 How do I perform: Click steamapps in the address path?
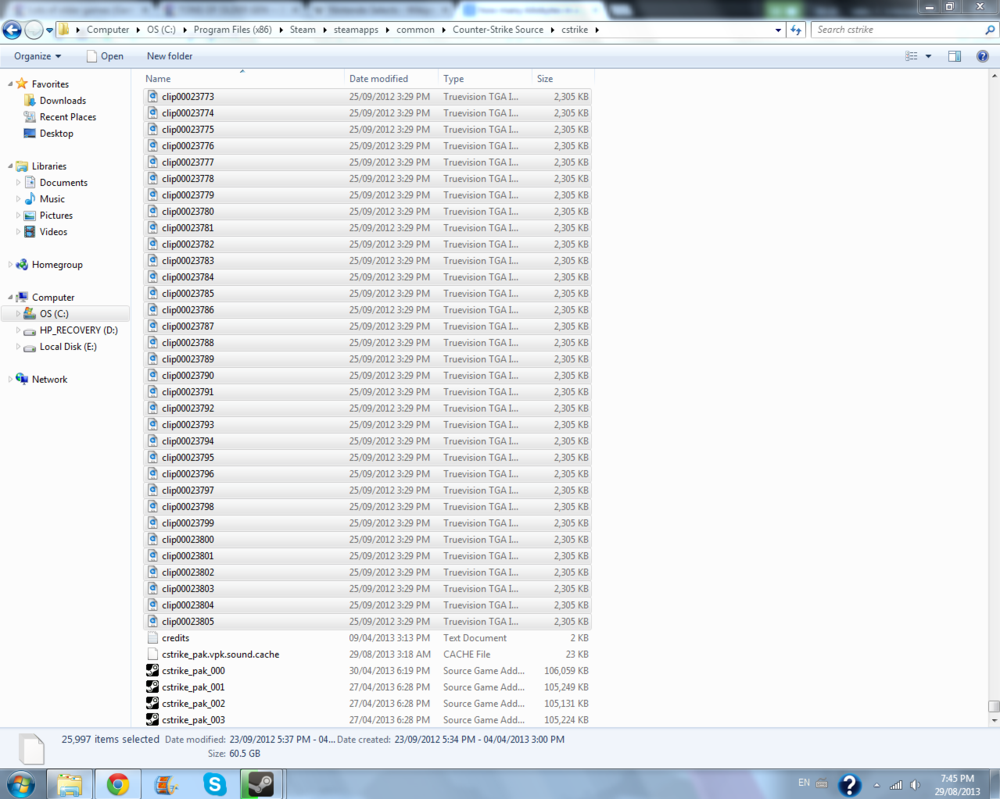coord(356,29)
